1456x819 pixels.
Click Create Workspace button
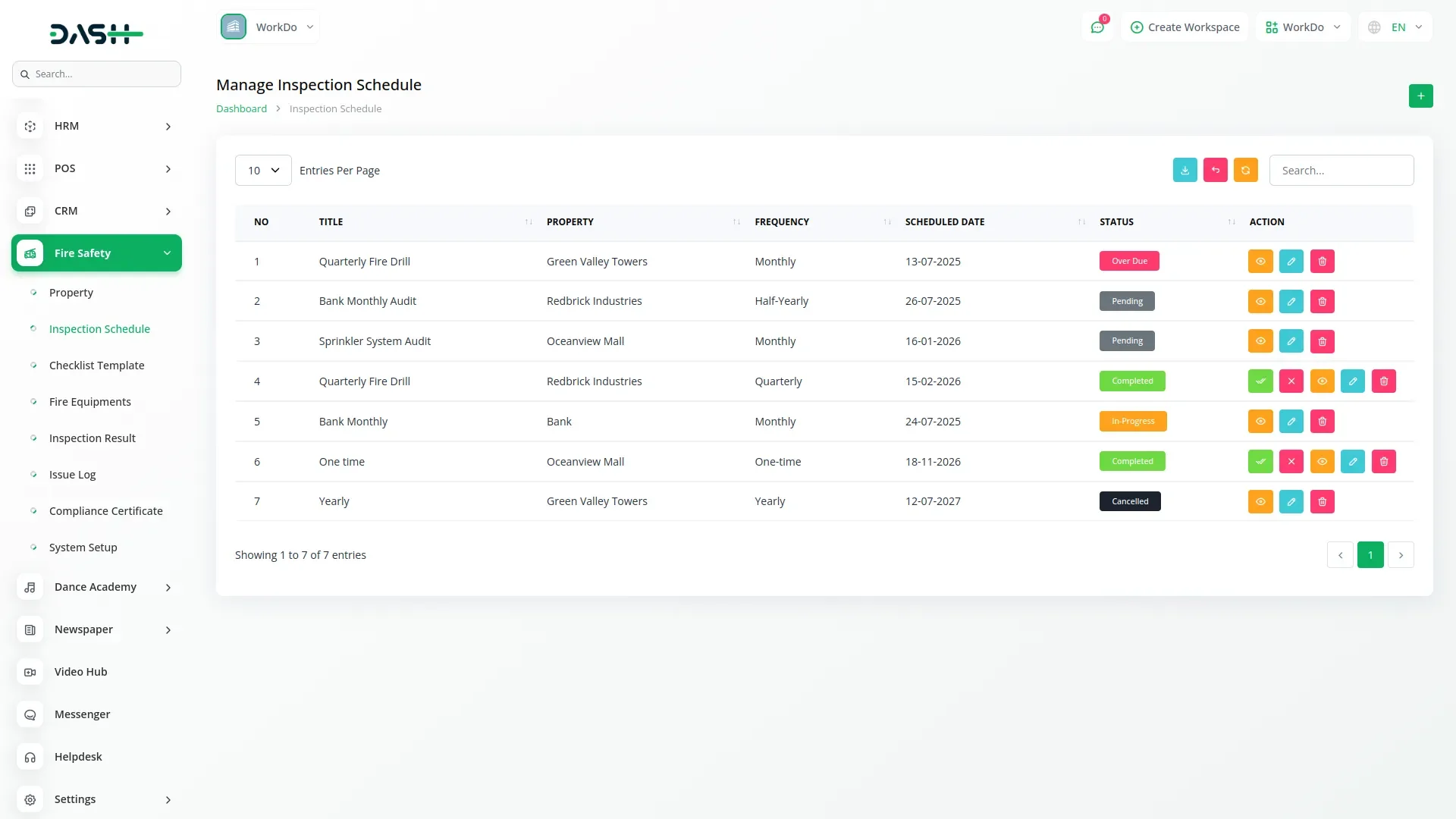(x=1185, y=27)
